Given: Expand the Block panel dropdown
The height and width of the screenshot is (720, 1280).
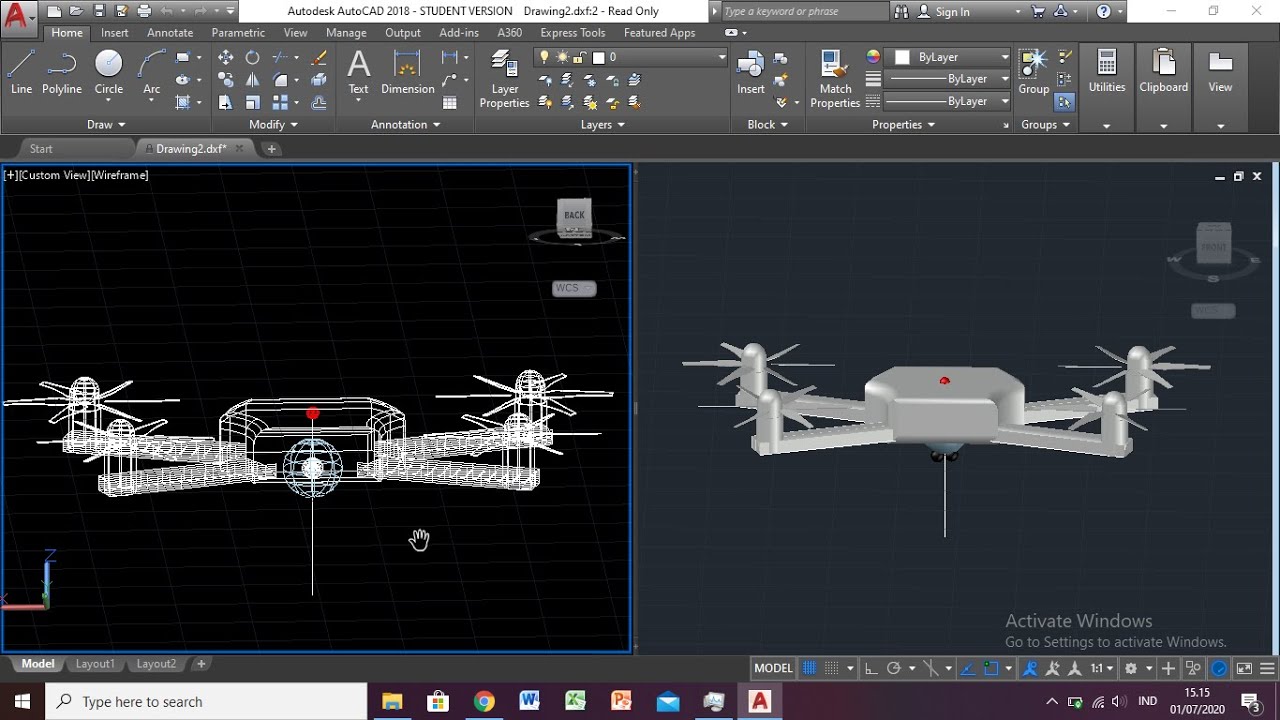Looking at the screenshot, I should 767,124.
